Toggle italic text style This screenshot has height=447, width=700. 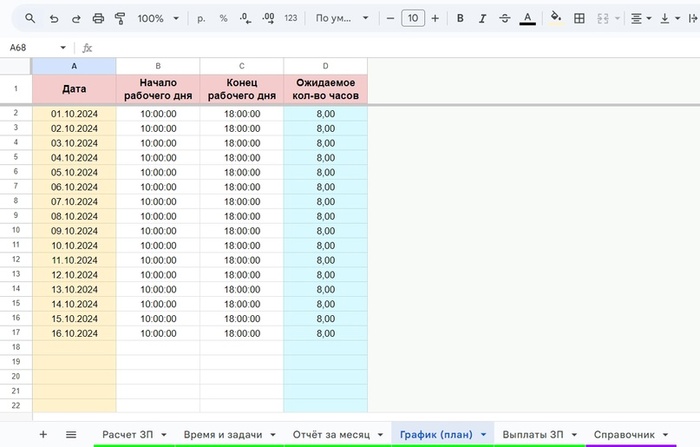482,18
